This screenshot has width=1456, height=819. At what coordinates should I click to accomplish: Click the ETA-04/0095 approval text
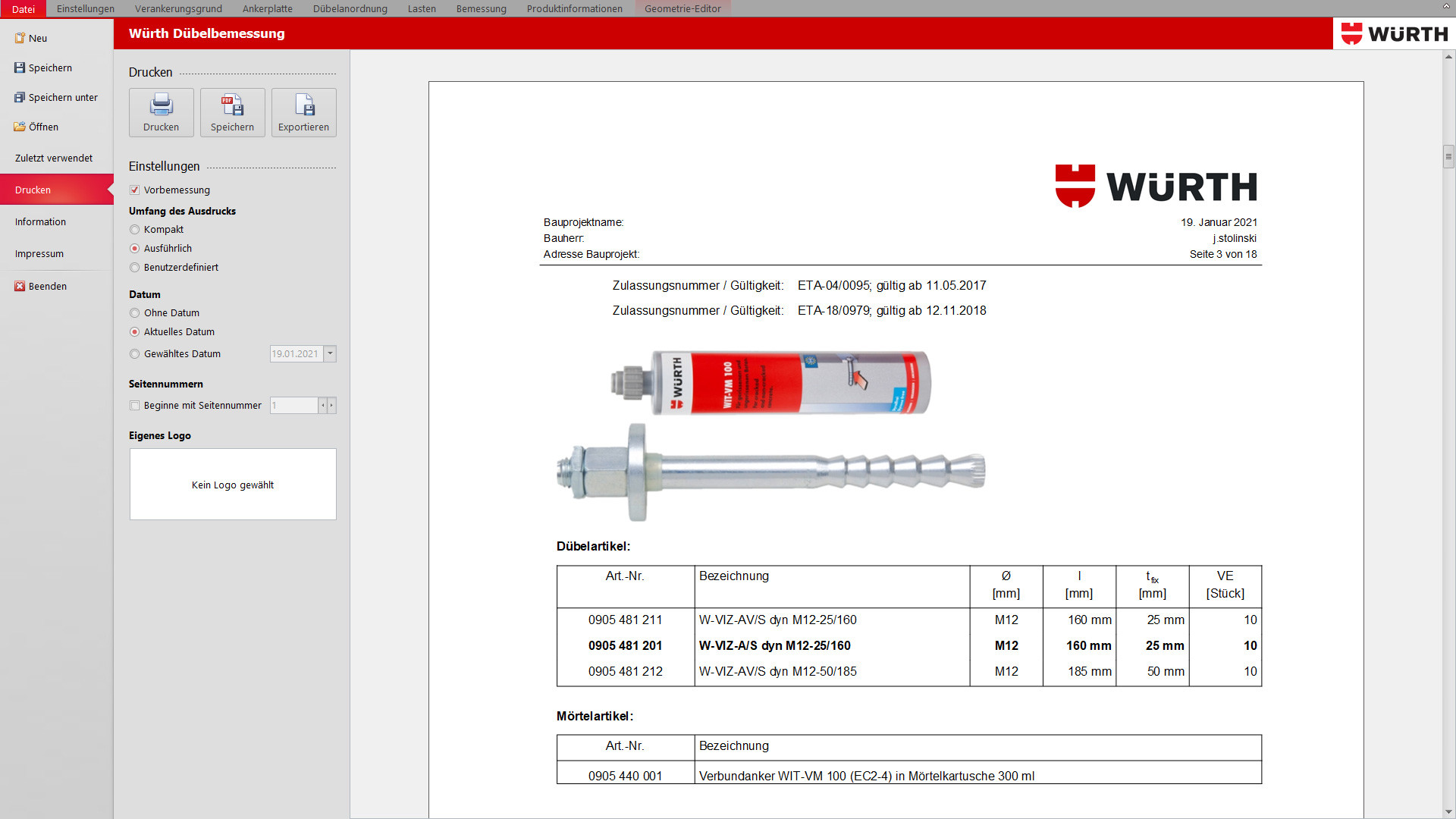[892, 285]
